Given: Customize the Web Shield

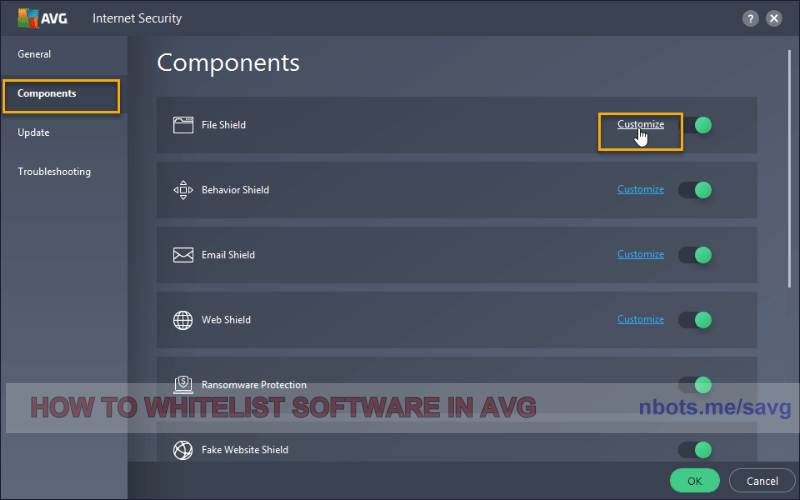Looking at the screenshot, I should (640, 319).
